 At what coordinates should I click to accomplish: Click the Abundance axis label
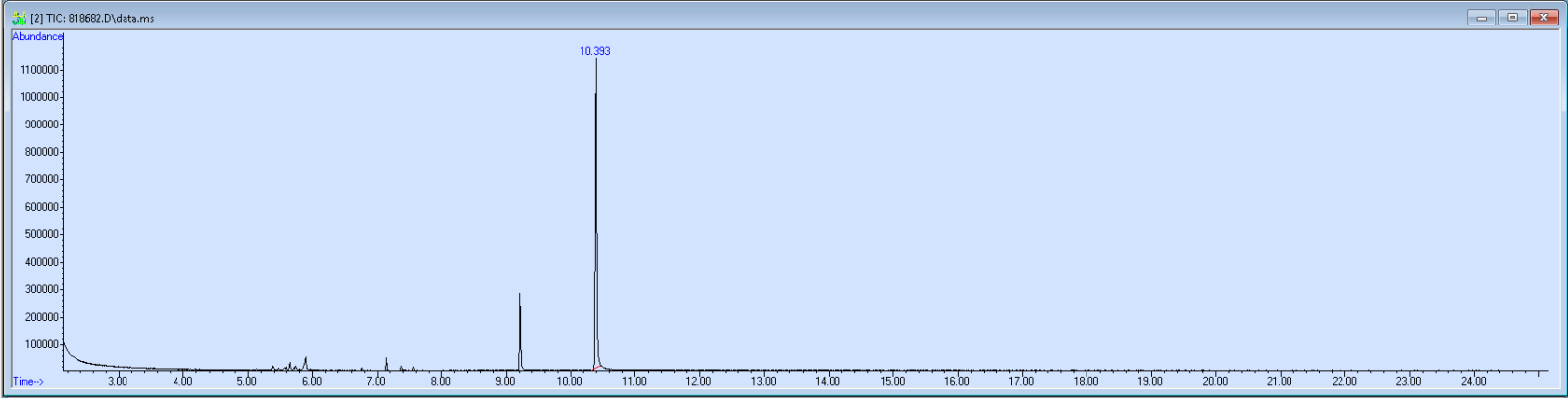pyautogui.click(x=37, y=36)
